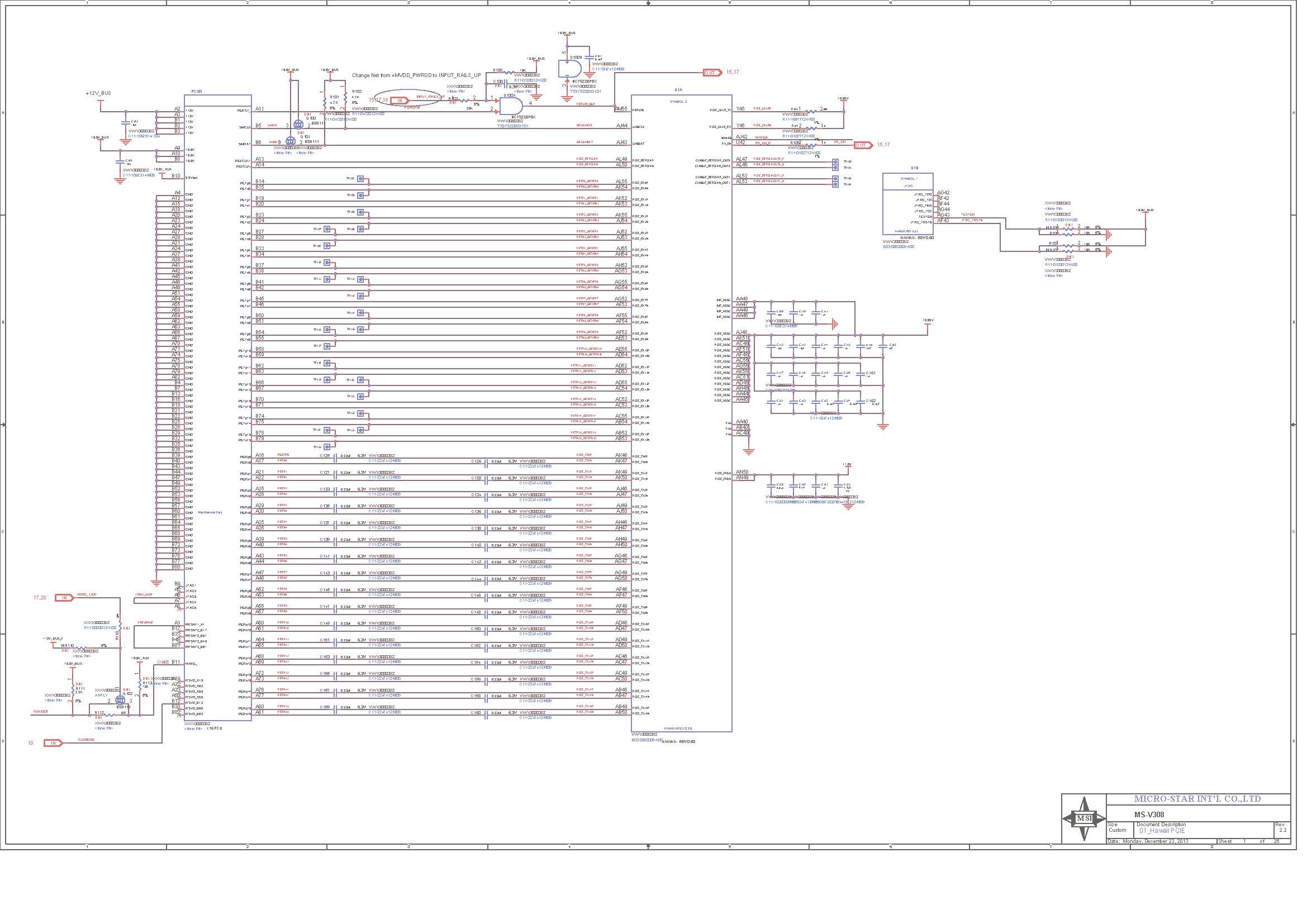Click the Q102 BSH111 transistor symbol
This screenshot has width=1307, height=924.
(120, 701)
